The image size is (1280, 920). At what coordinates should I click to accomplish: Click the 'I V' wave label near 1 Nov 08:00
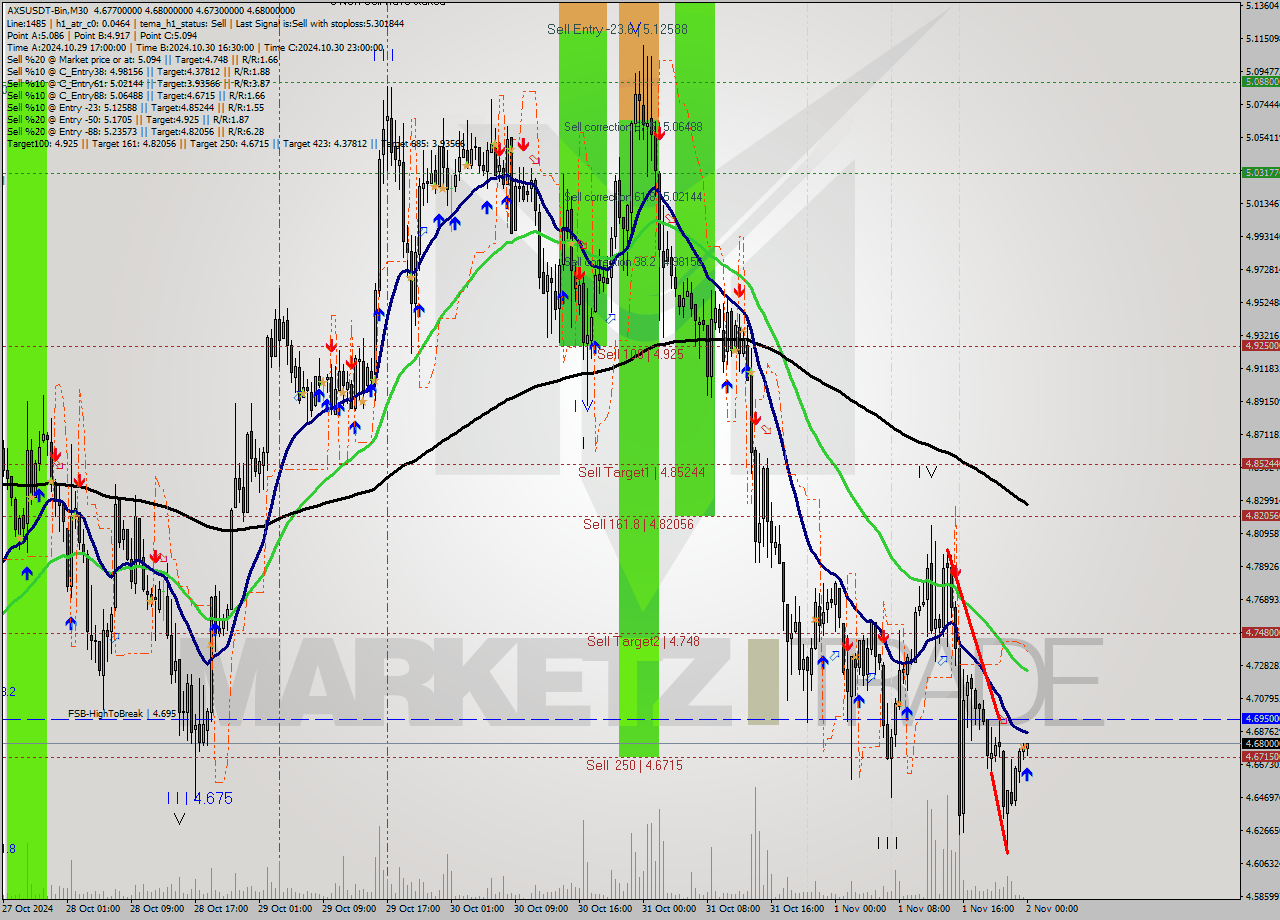(x=927, y=471)
